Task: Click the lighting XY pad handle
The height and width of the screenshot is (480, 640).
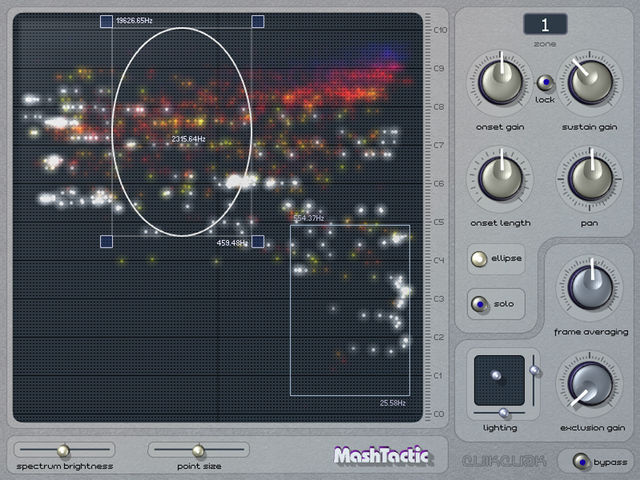Action: (496, 375)
